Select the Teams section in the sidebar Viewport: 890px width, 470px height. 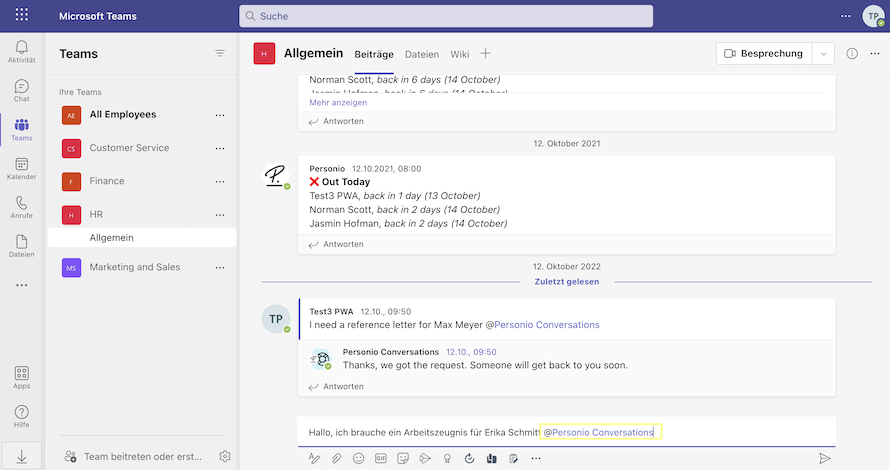pos(22,130)
